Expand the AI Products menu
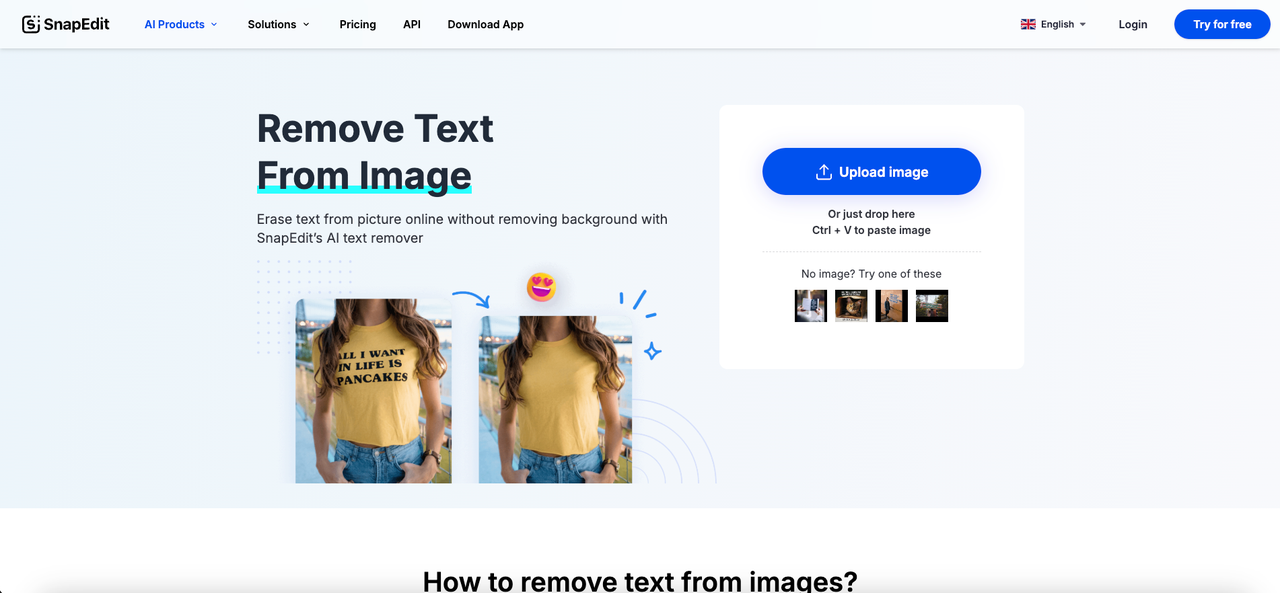The width and height of the screenshot is (1280, 593). [x=181, y=24]
